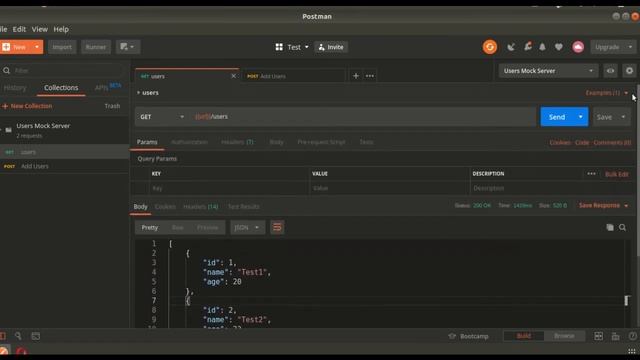Viewport: 640px width, 360px height.
Task: Open the New button dropdown arrow
Action: [37, 47]
